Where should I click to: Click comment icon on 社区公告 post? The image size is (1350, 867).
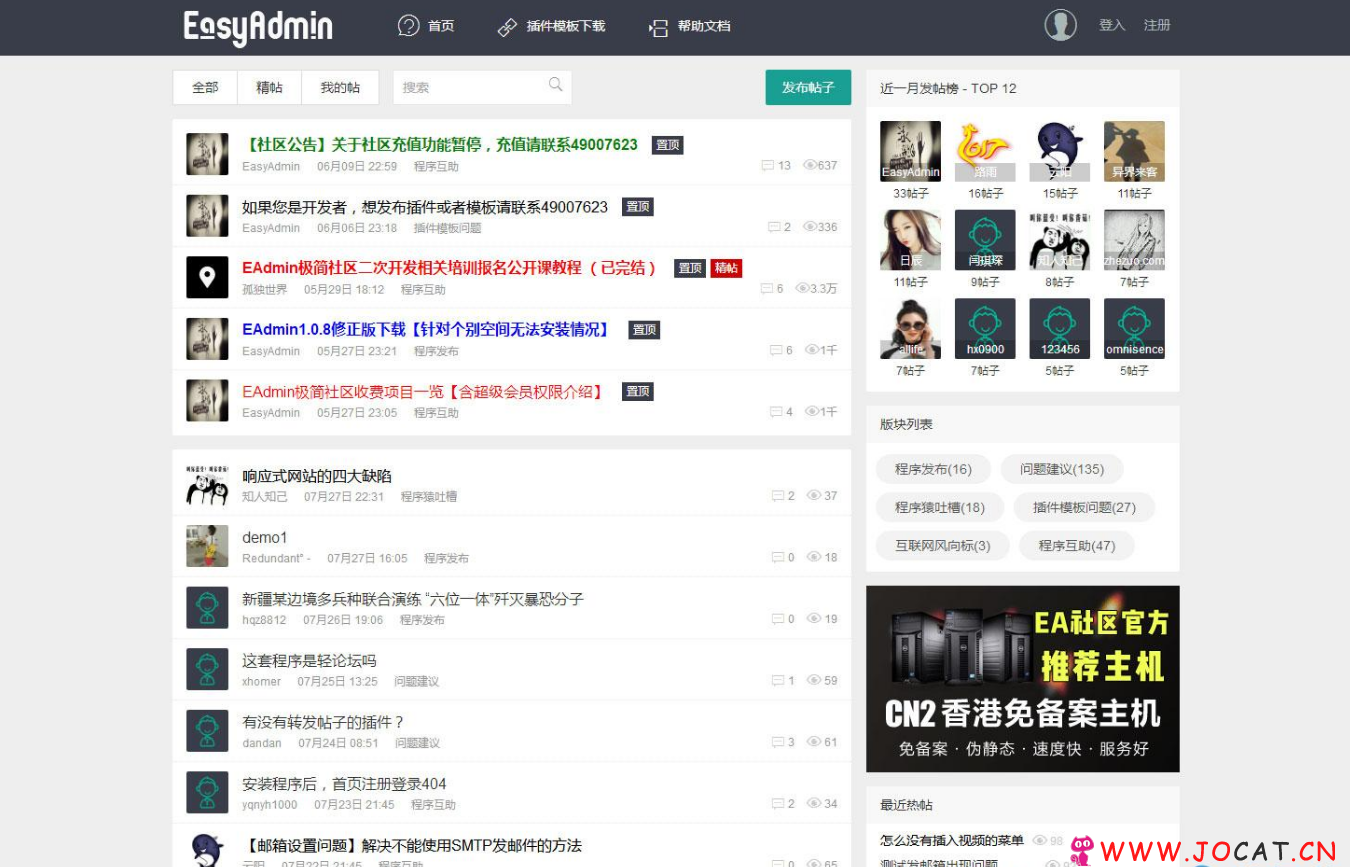pos(768,165)
